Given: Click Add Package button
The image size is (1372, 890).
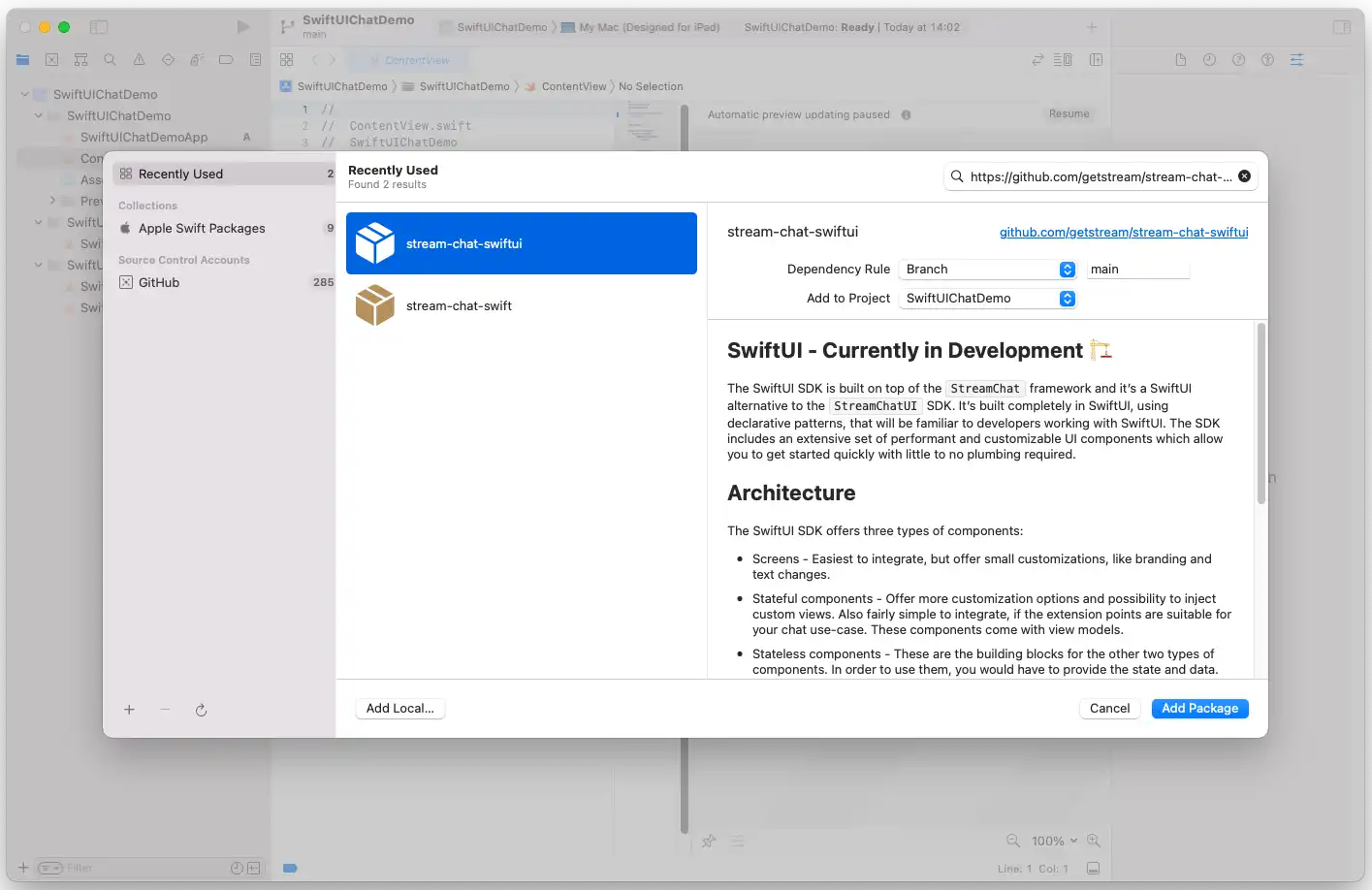Looking at the screenshot, I should click(x=1199, y=709).
